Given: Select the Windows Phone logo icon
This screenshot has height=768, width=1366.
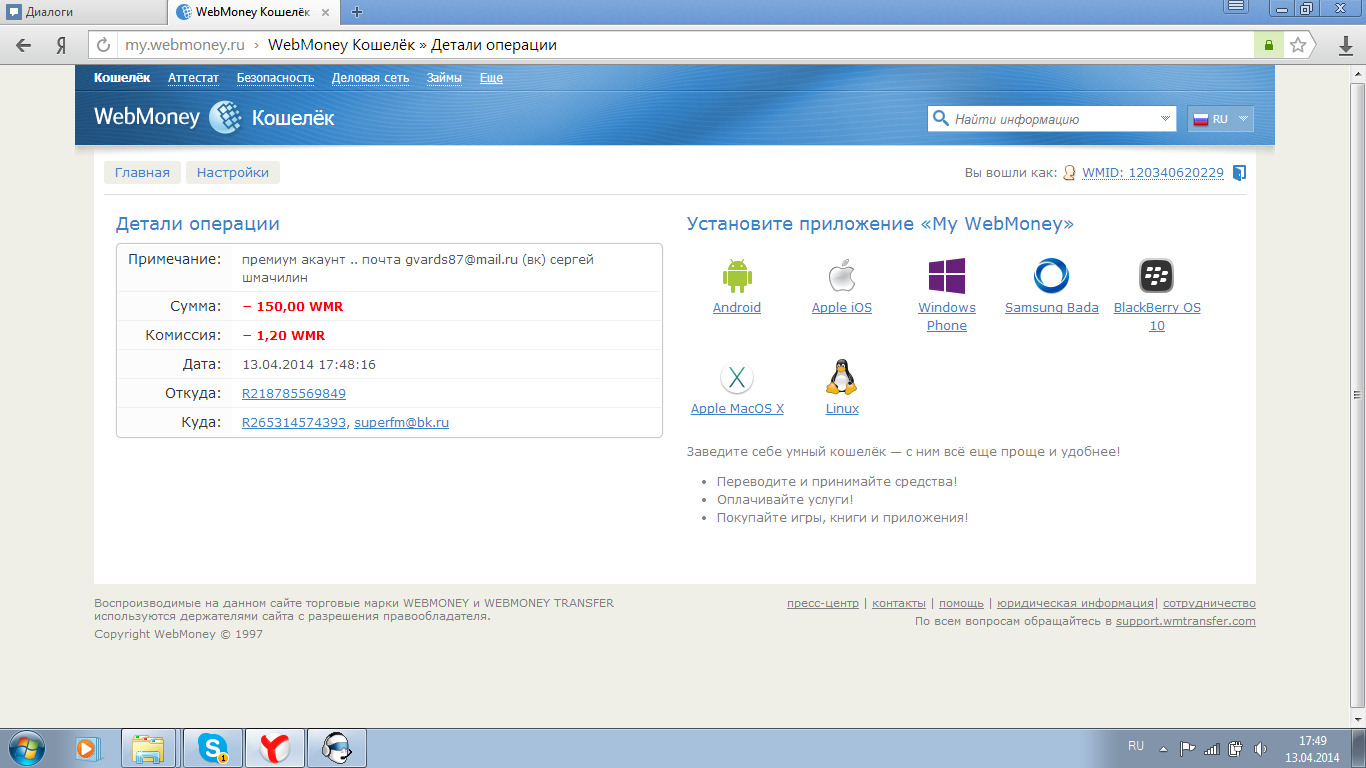Looking at the screenshot, I should [x=947, y=275].
